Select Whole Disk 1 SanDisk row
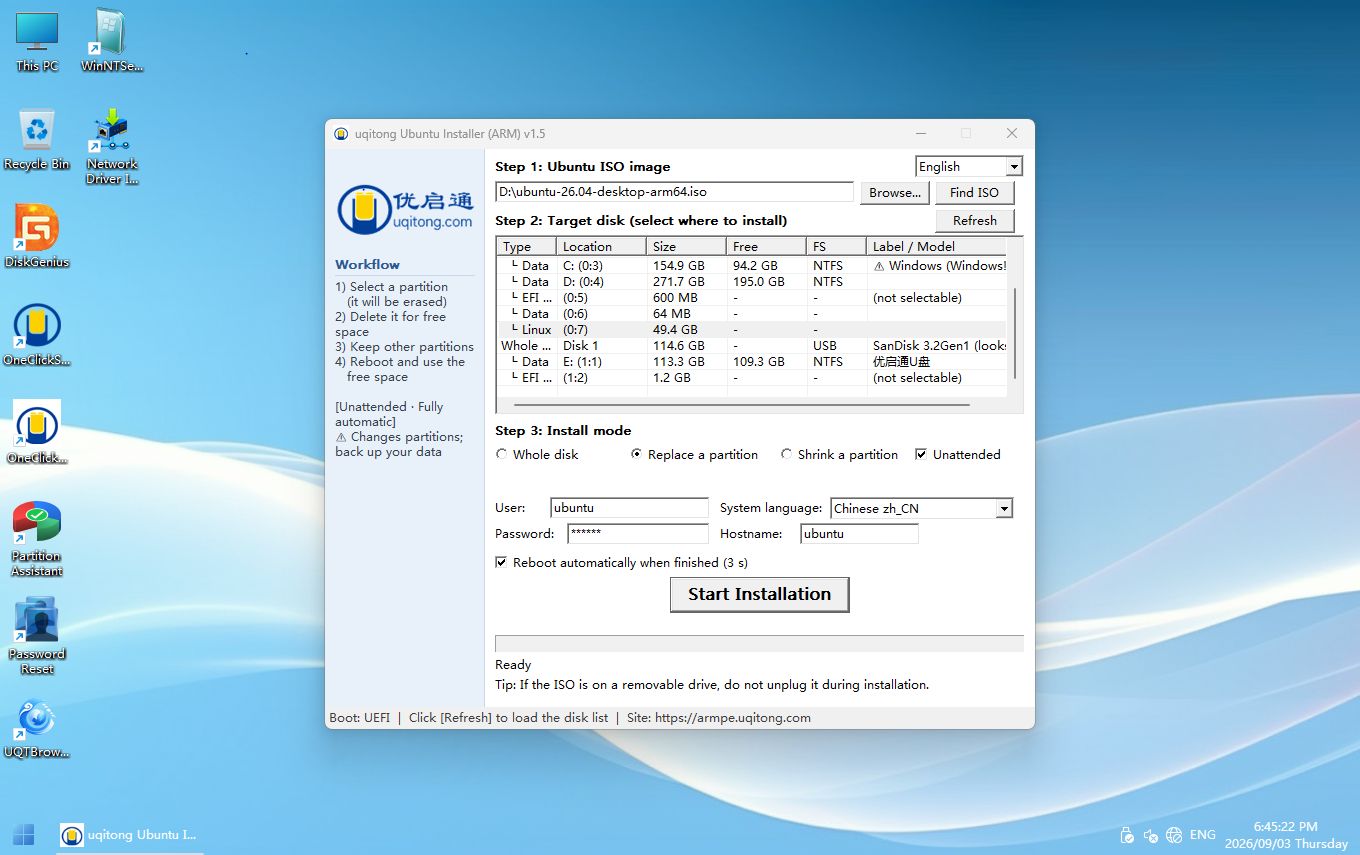This screenshot has height=855, width=1360. click(752, 346)
